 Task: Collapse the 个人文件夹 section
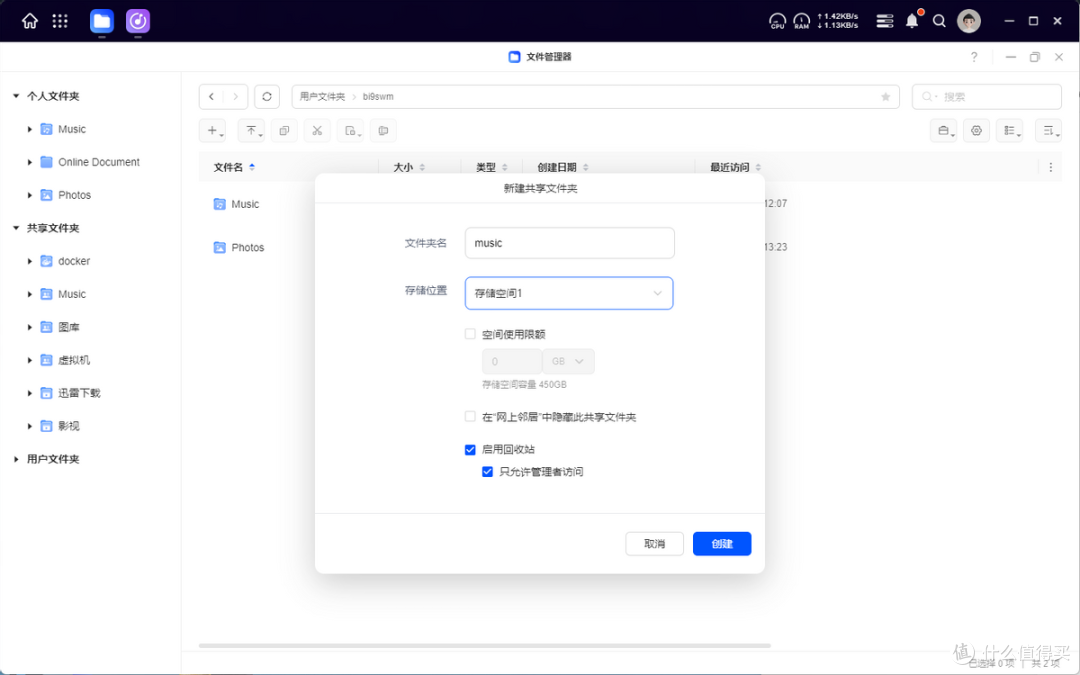pyautogui.click(x=16, y=96)
